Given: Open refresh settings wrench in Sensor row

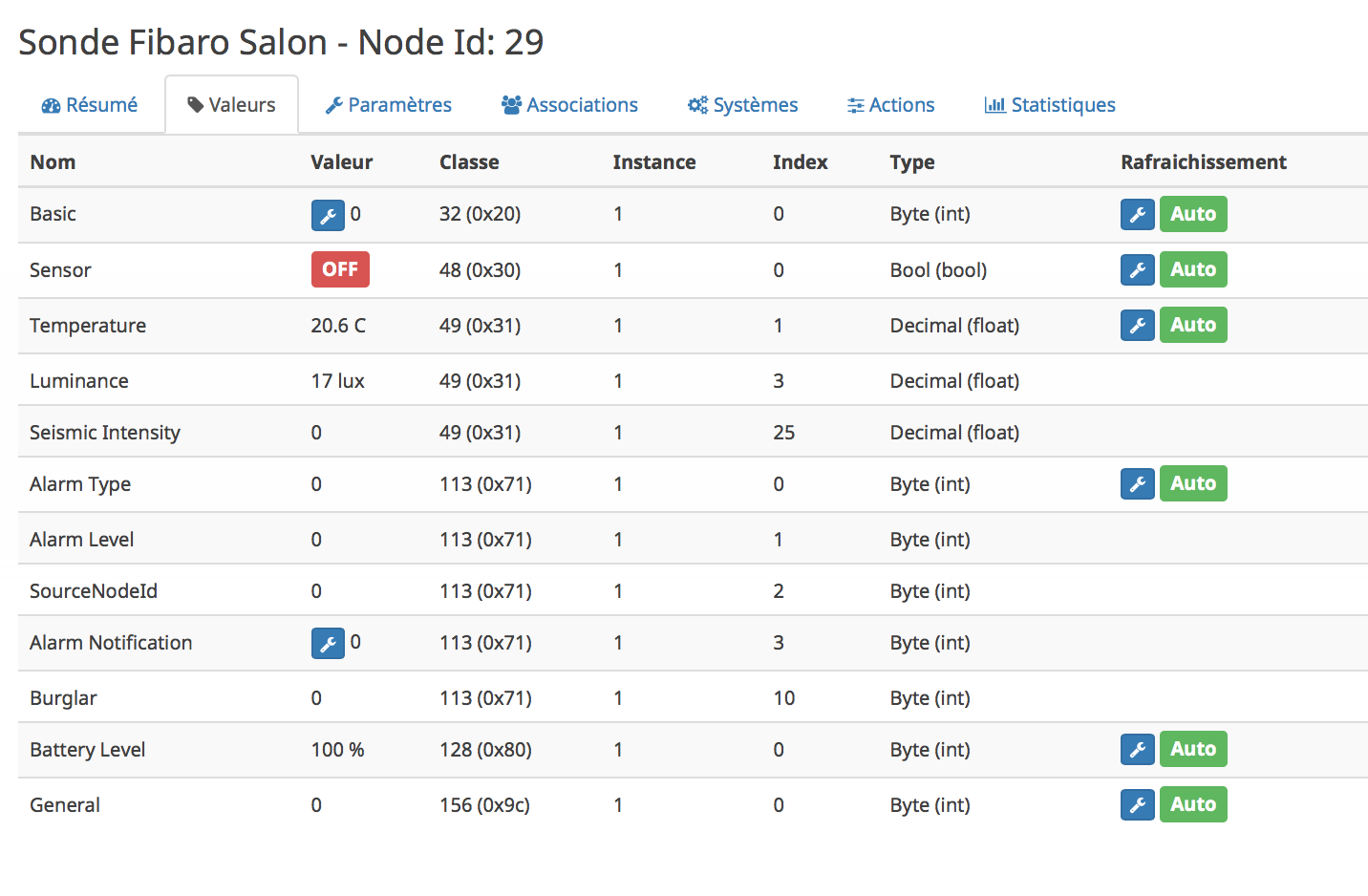Looking at the screenshot, I should coord(1138,269).
